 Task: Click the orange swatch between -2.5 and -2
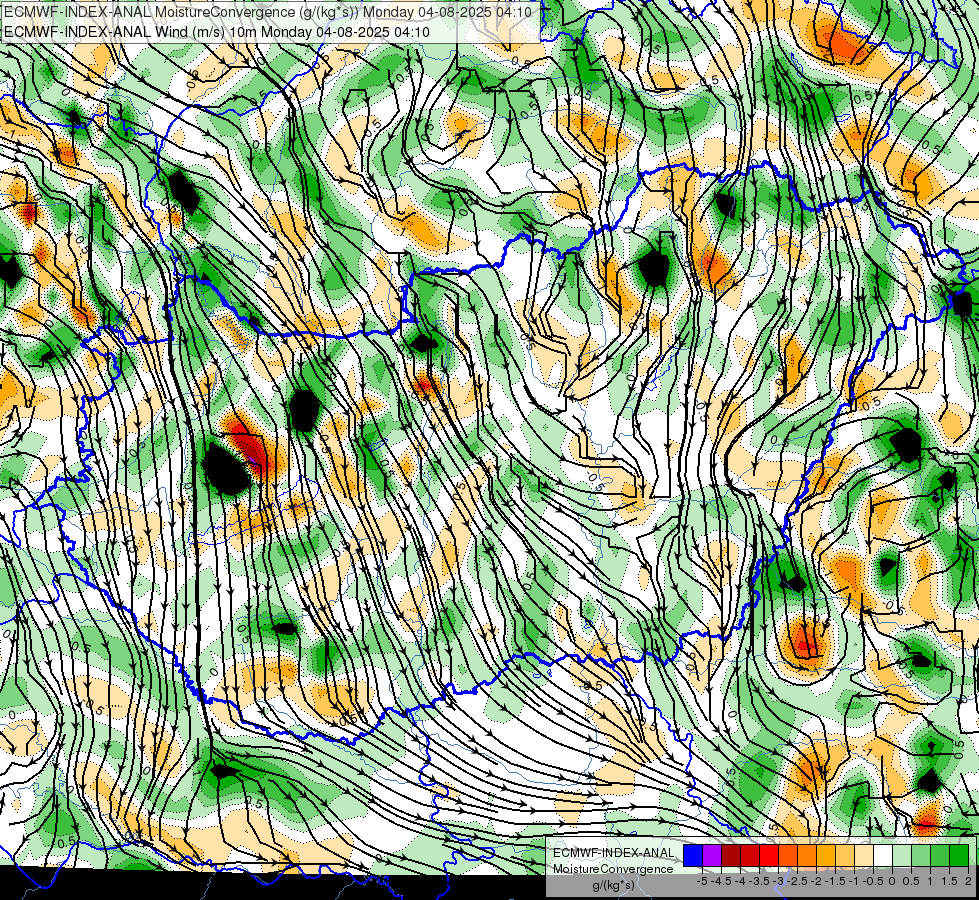(807, 856)
